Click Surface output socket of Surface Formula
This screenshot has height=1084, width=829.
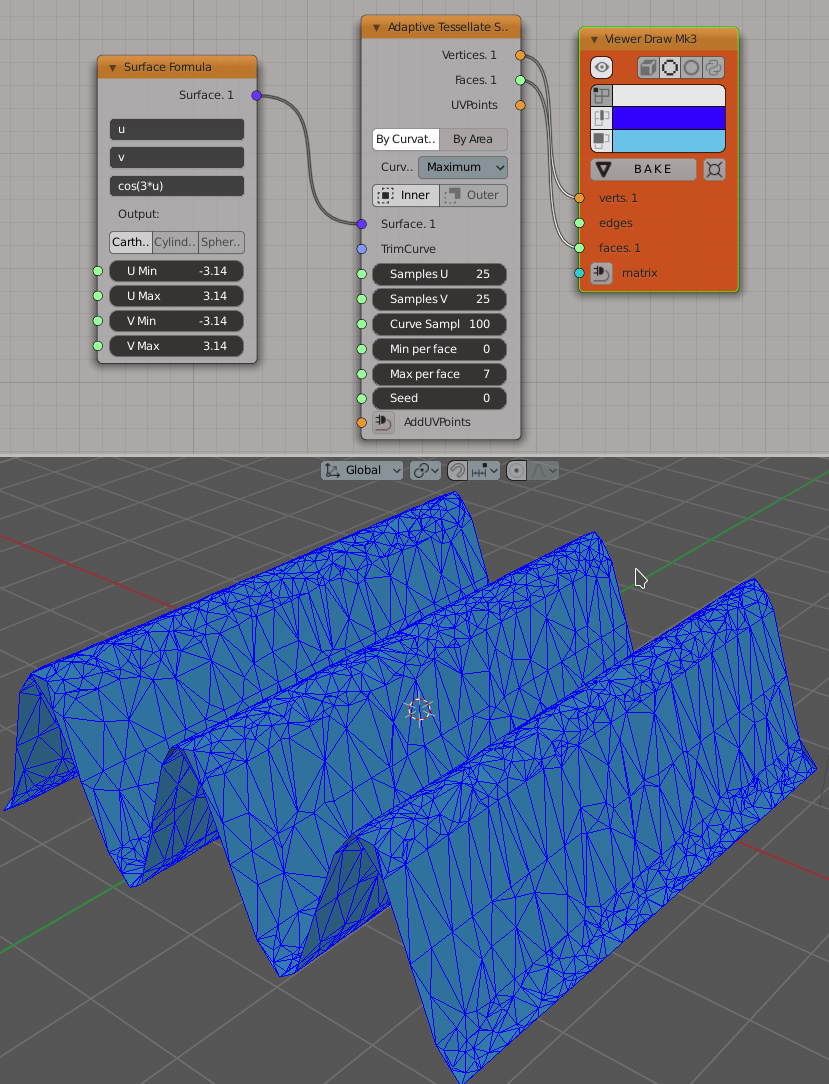257,95
